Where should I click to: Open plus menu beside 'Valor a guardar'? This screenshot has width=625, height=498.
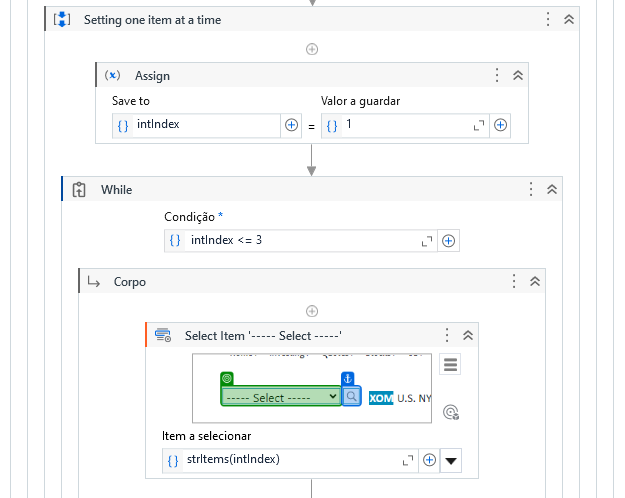pyautogui.click(x=500, y=125)
